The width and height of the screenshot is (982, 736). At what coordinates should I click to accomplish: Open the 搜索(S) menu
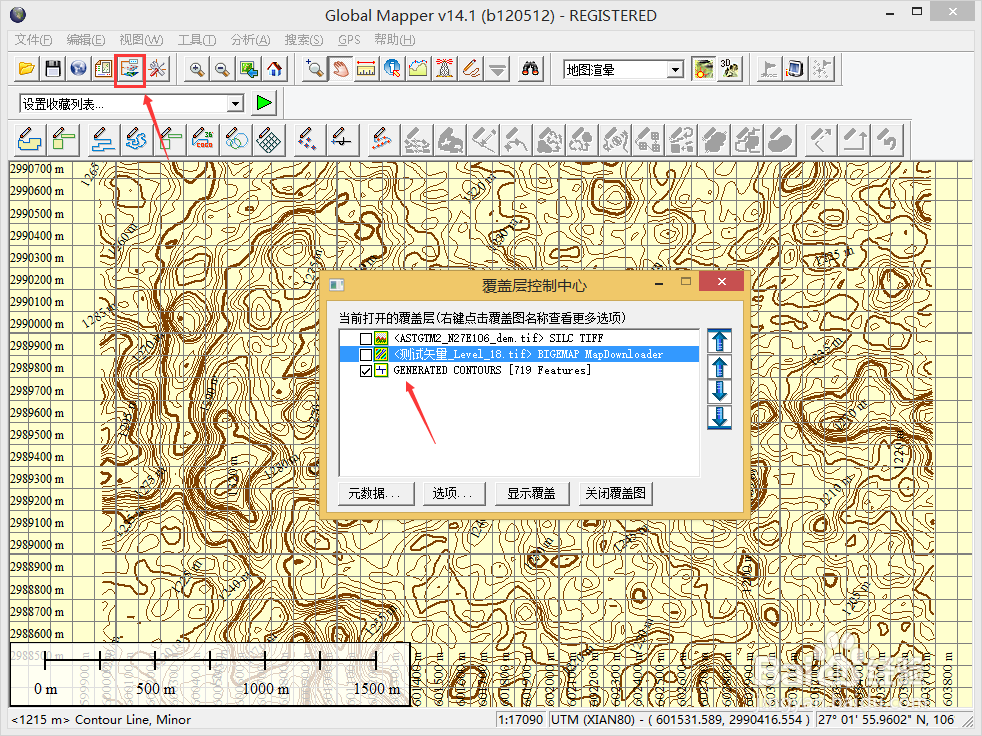pos(304,39)
